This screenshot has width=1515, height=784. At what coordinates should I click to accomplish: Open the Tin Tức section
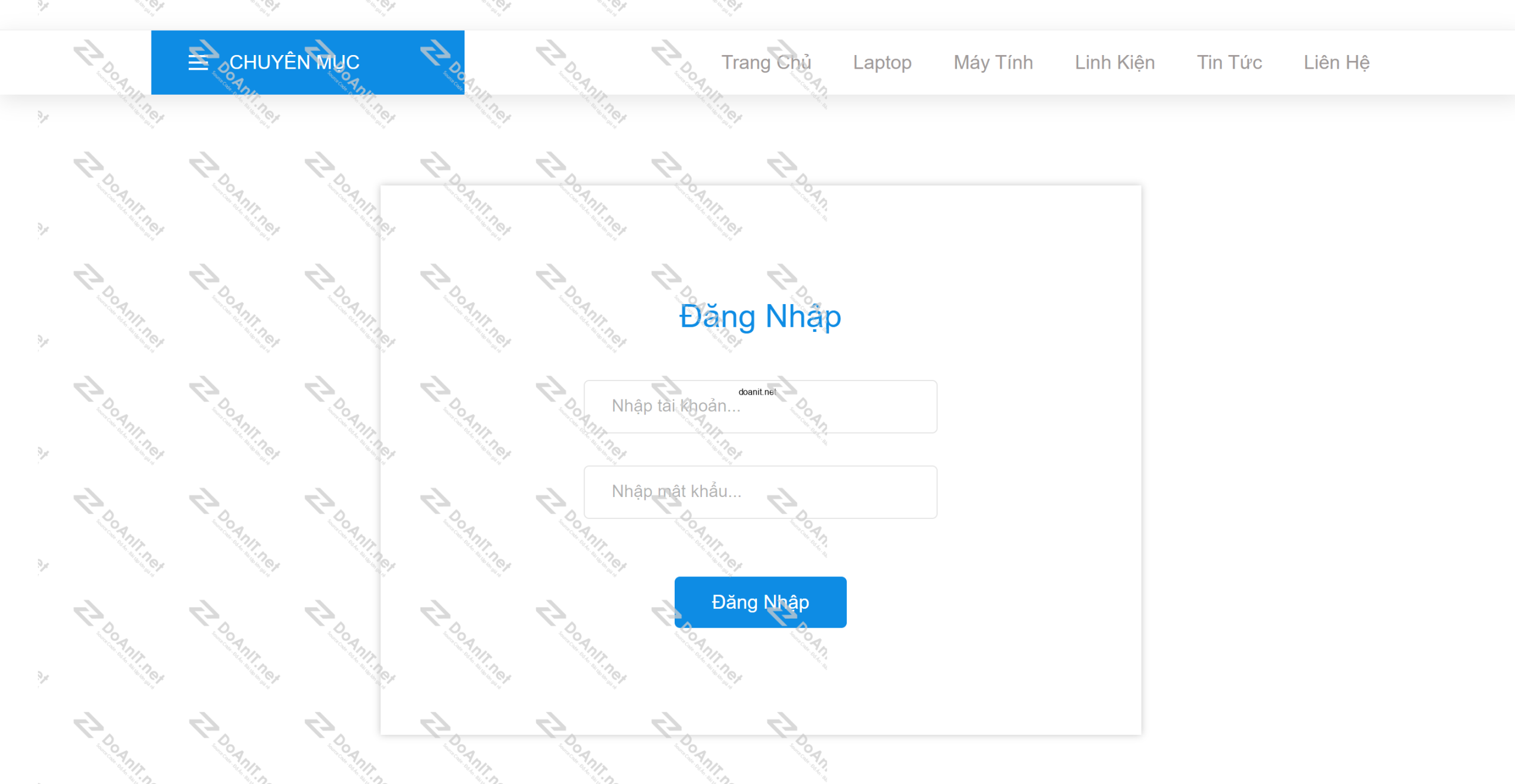[x=1229, y=62]
